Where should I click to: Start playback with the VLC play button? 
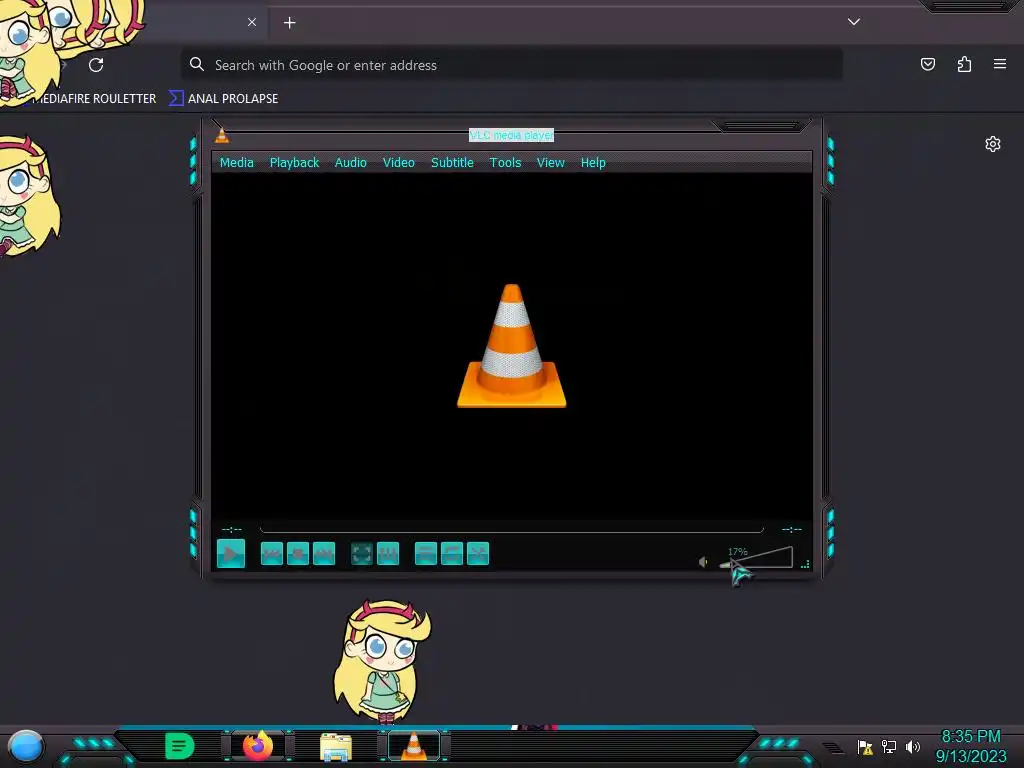(231, 554)
